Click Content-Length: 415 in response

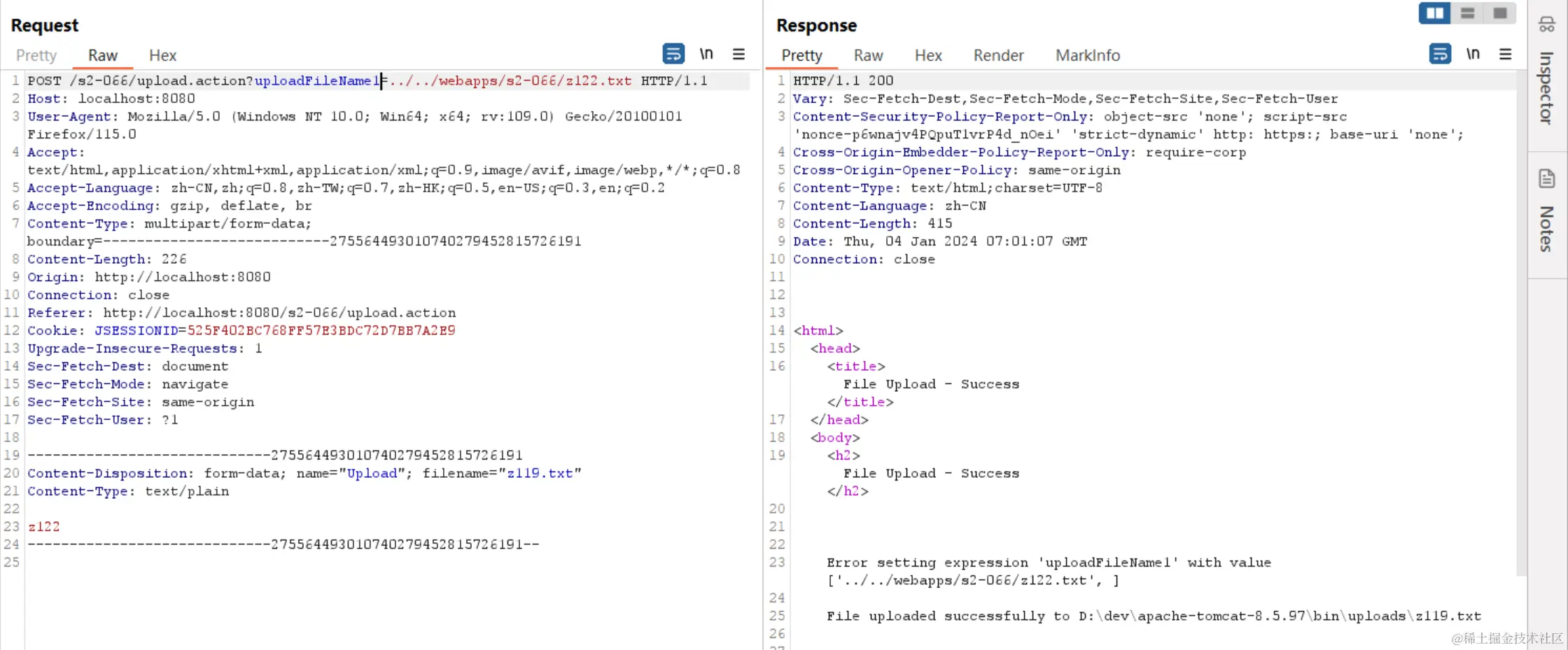[872, 223]
